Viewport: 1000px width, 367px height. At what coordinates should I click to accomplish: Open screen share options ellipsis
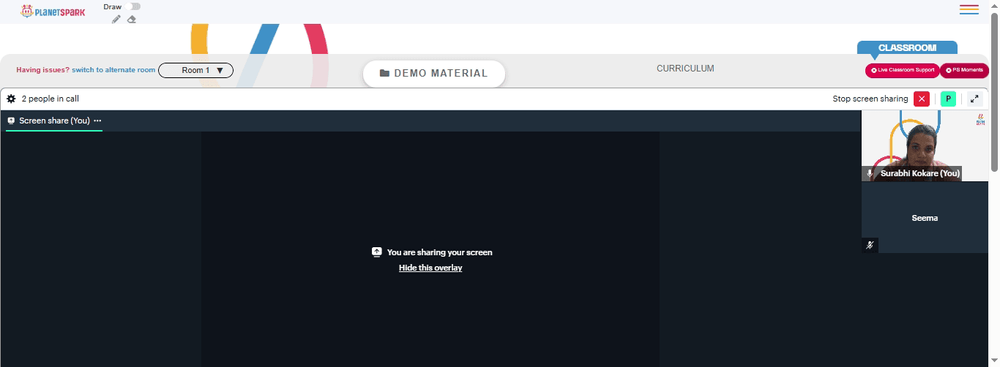(98, 121)
